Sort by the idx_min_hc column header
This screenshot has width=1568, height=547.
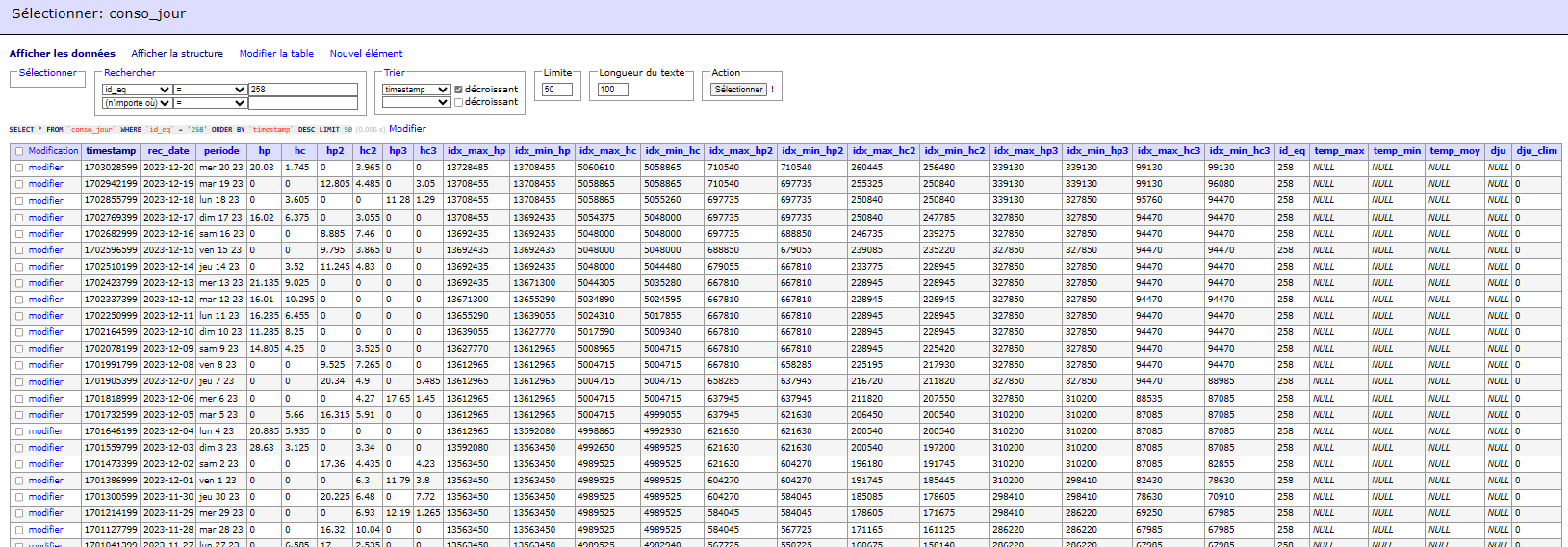(x=673, y=151)
